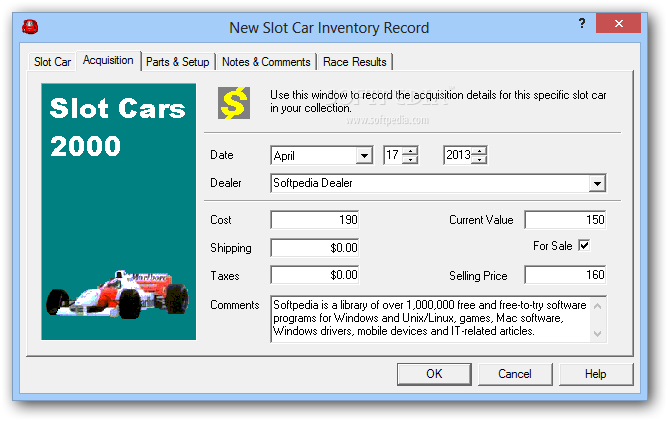This screenshot has width=668, height=421.
Task: Click the Taxes input field
Action: tap(315, 275)
